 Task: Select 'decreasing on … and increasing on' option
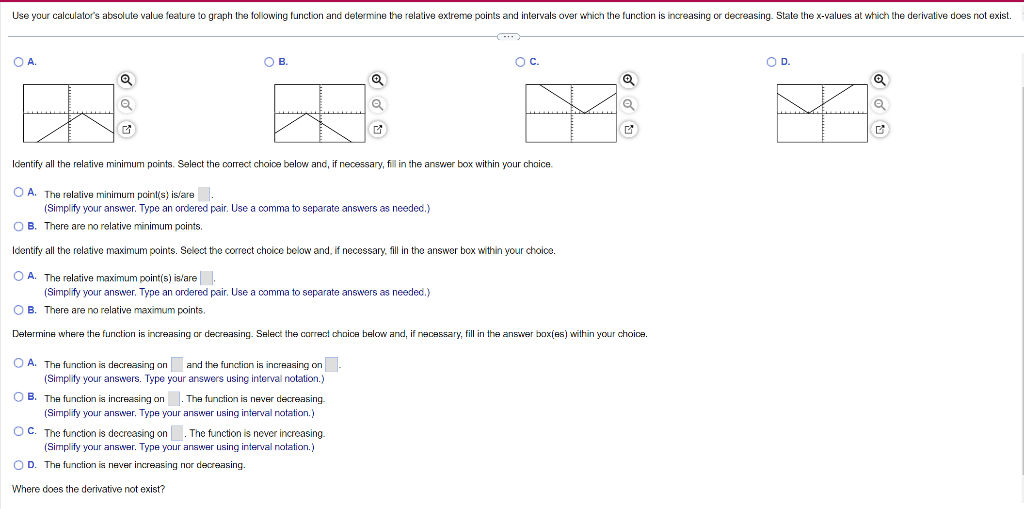(x=19, y=363)
